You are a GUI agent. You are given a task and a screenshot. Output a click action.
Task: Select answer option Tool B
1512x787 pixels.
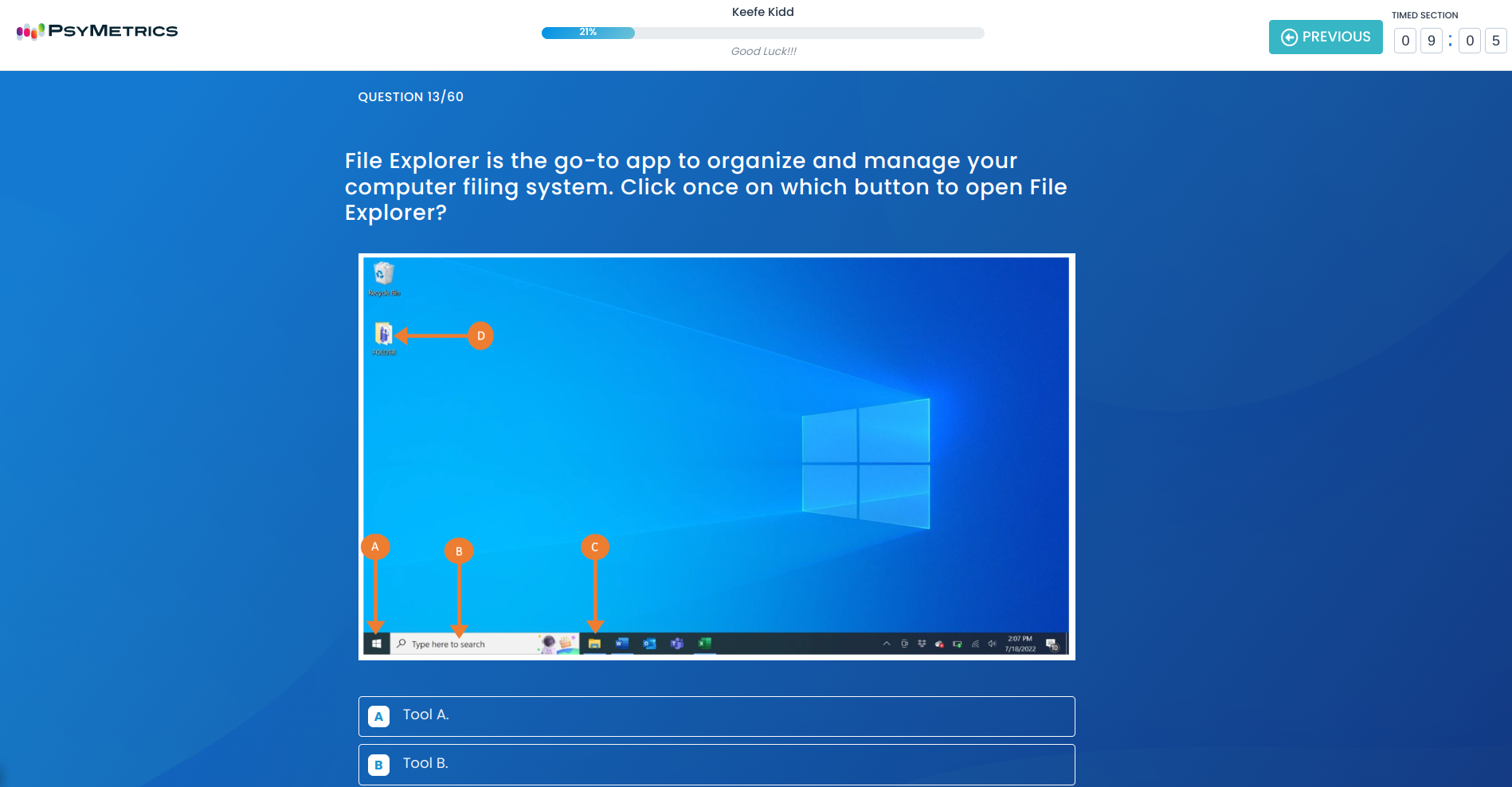point(716,764)
